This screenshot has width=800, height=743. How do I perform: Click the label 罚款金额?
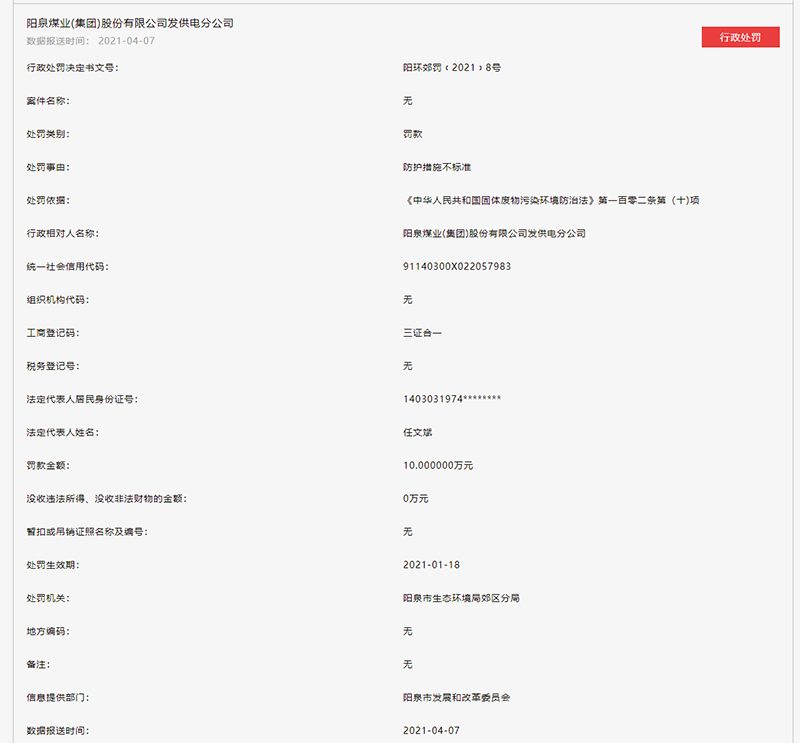click(48, 465)
